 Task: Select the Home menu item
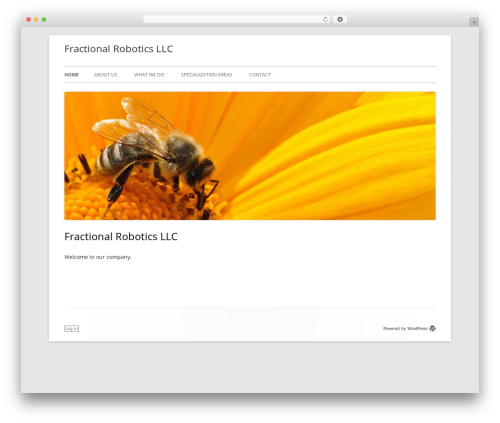click(x=71, y=75)
